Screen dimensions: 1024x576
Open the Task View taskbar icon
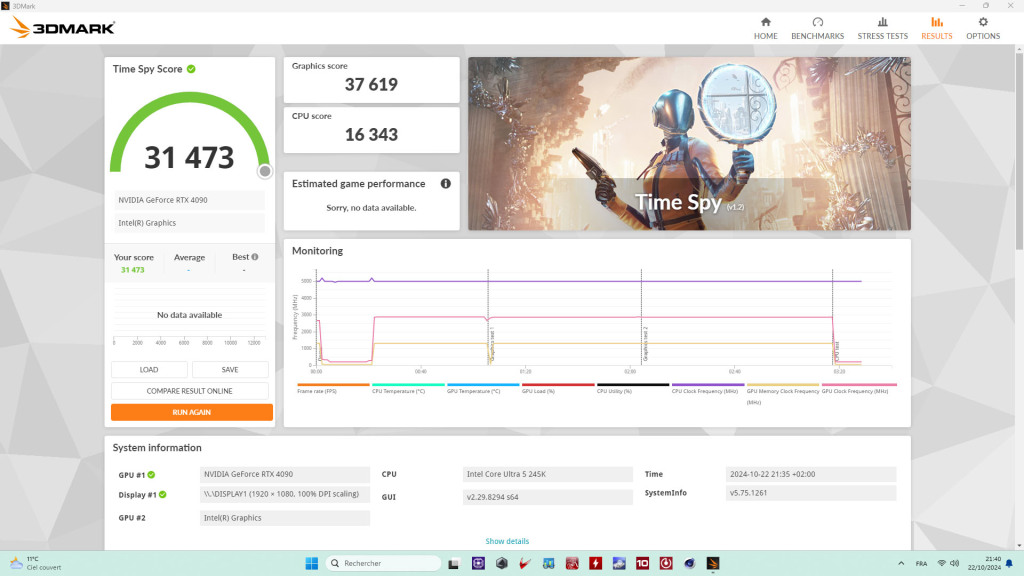pyautogui.click(x=453, y=563)
